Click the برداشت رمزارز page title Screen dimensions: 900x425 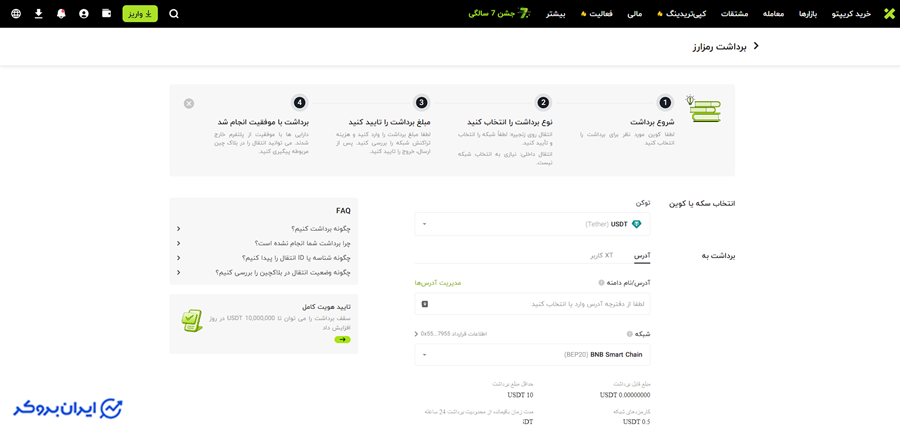[x=720, y=46]
